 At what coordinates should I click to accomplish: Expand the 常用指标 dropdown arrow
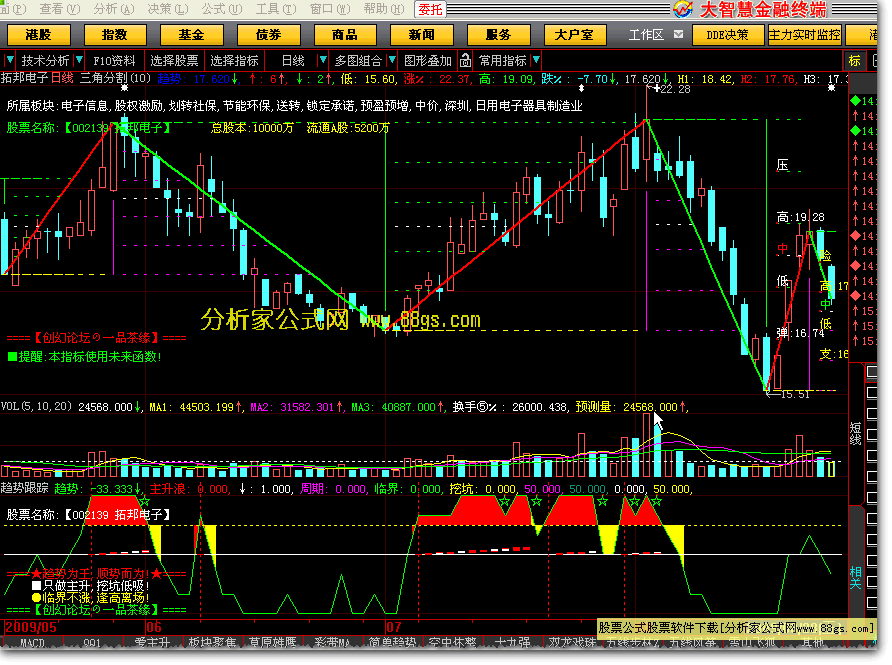coord(536,60)
